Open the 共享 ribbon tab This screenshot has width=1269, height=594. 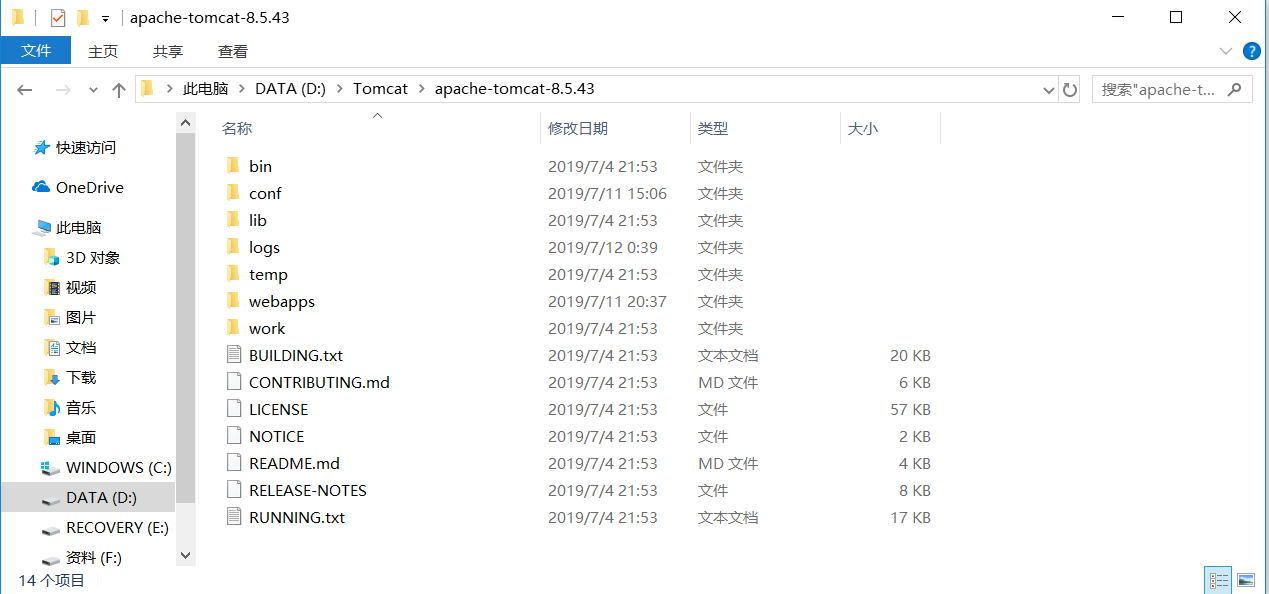pos(167,51)
